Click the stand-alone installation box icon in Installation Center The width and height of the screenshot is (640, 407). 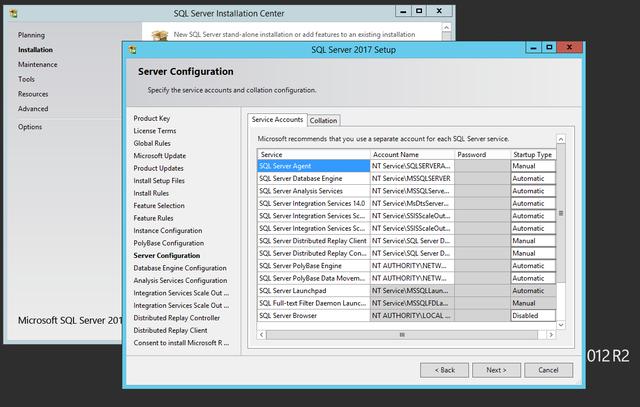pos(160,36)
